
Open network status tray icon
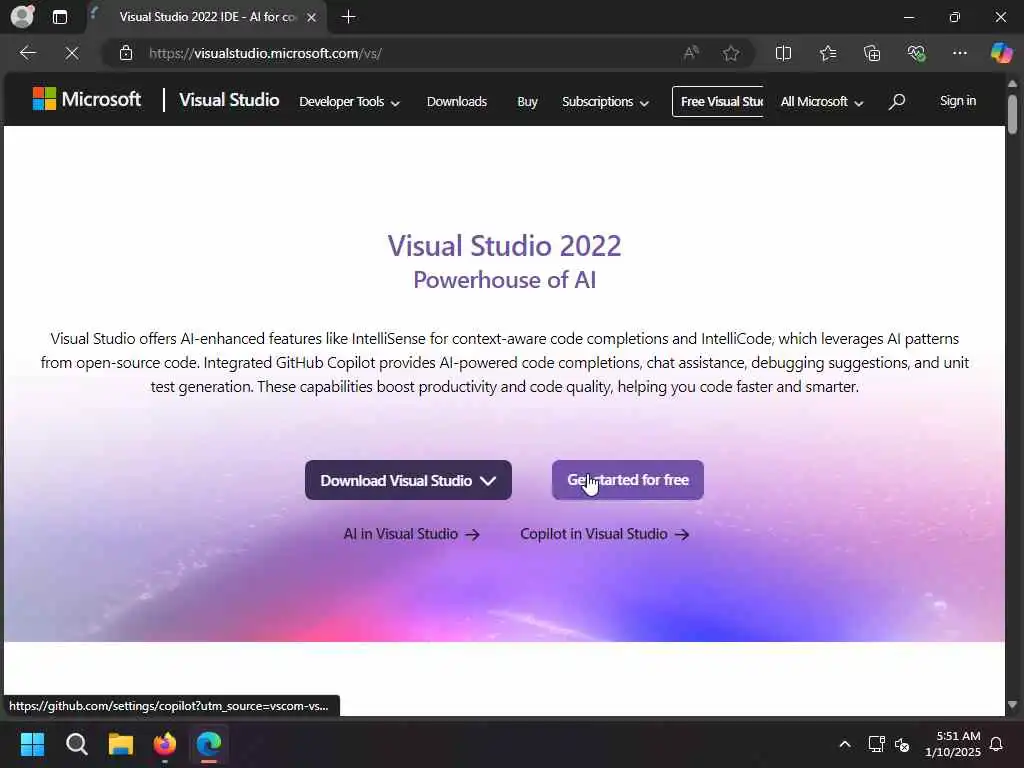pos(876,744)
